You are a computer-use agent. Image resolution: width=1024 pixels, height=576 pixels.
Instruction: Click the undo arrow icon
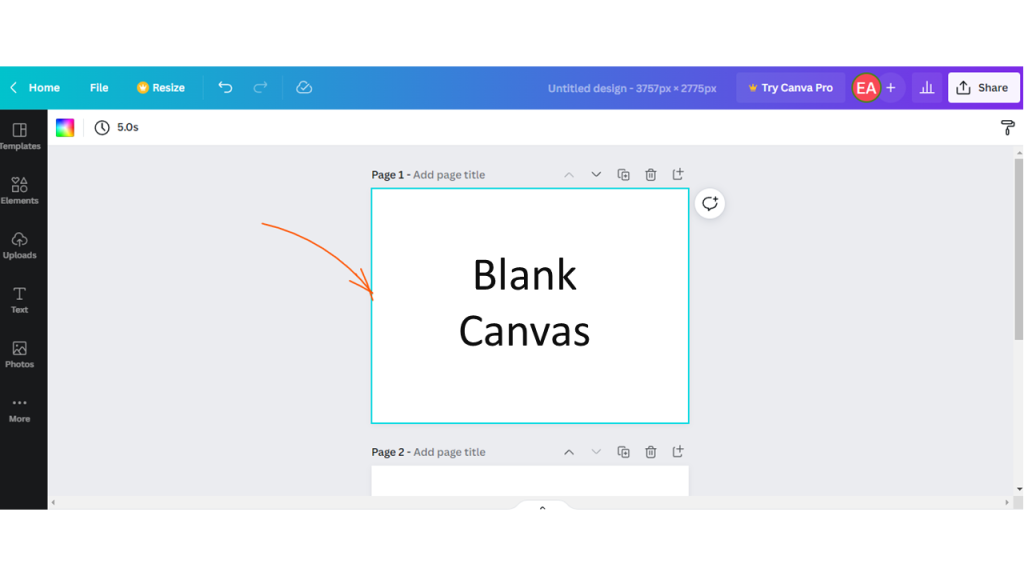(225, 88)
